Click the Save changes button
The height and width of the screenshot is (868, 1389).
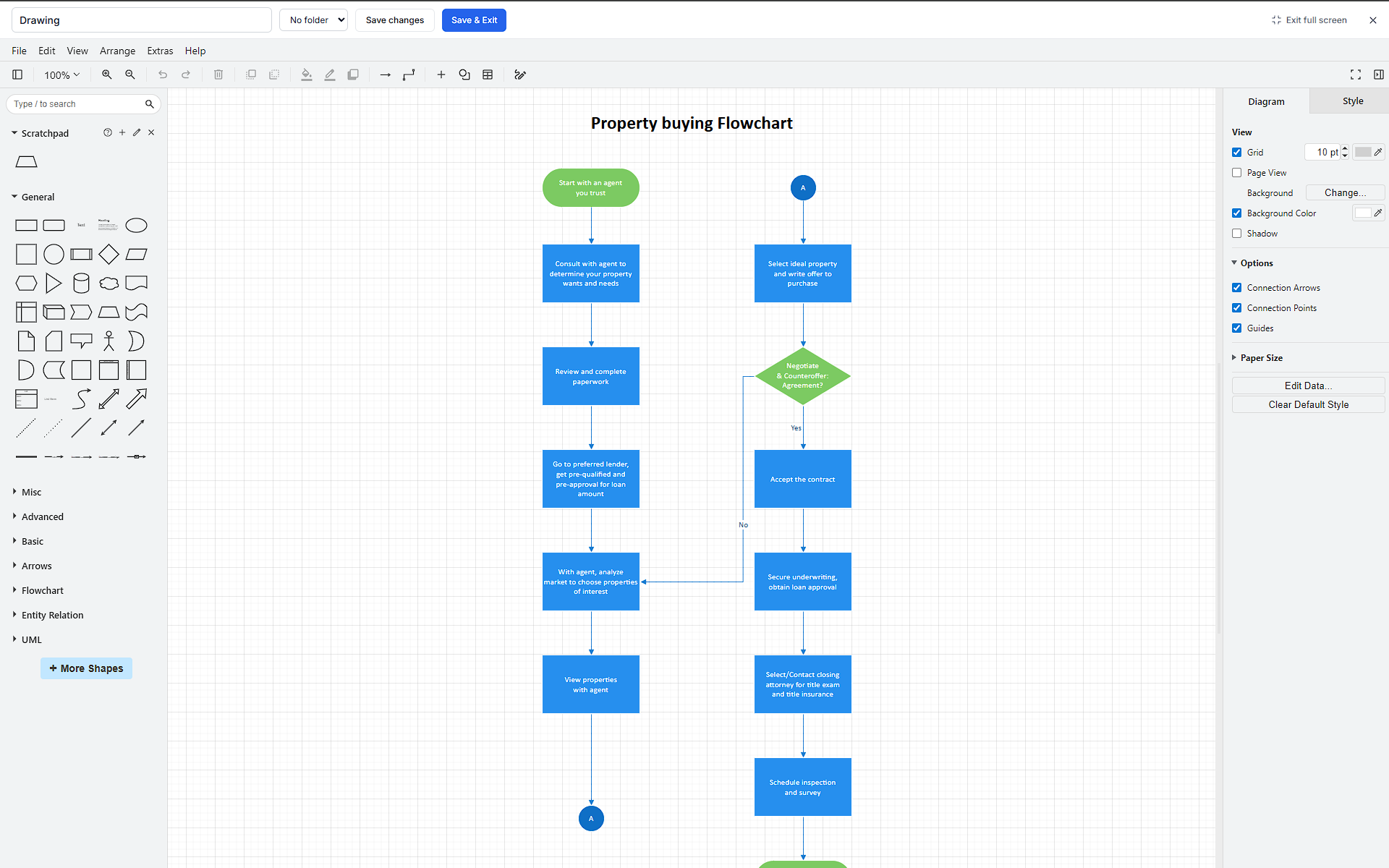click(x=395, y=20)
